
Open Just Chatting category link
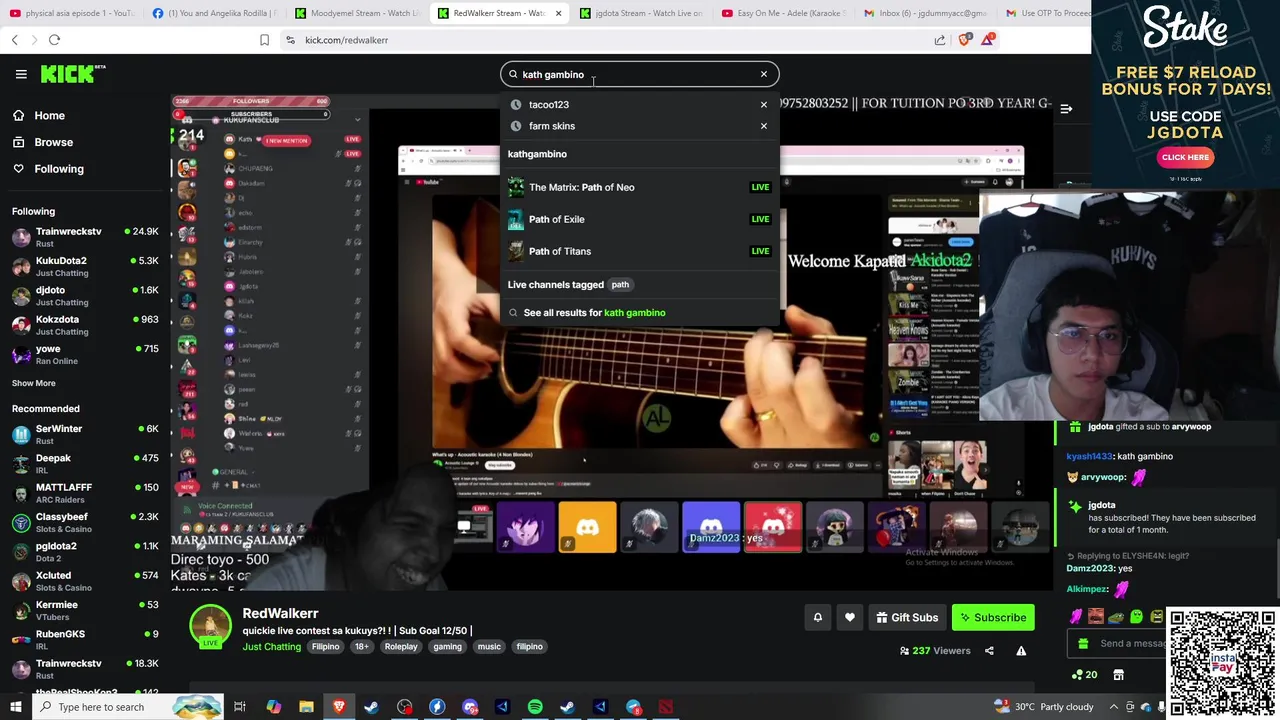(x=271, y=647)
